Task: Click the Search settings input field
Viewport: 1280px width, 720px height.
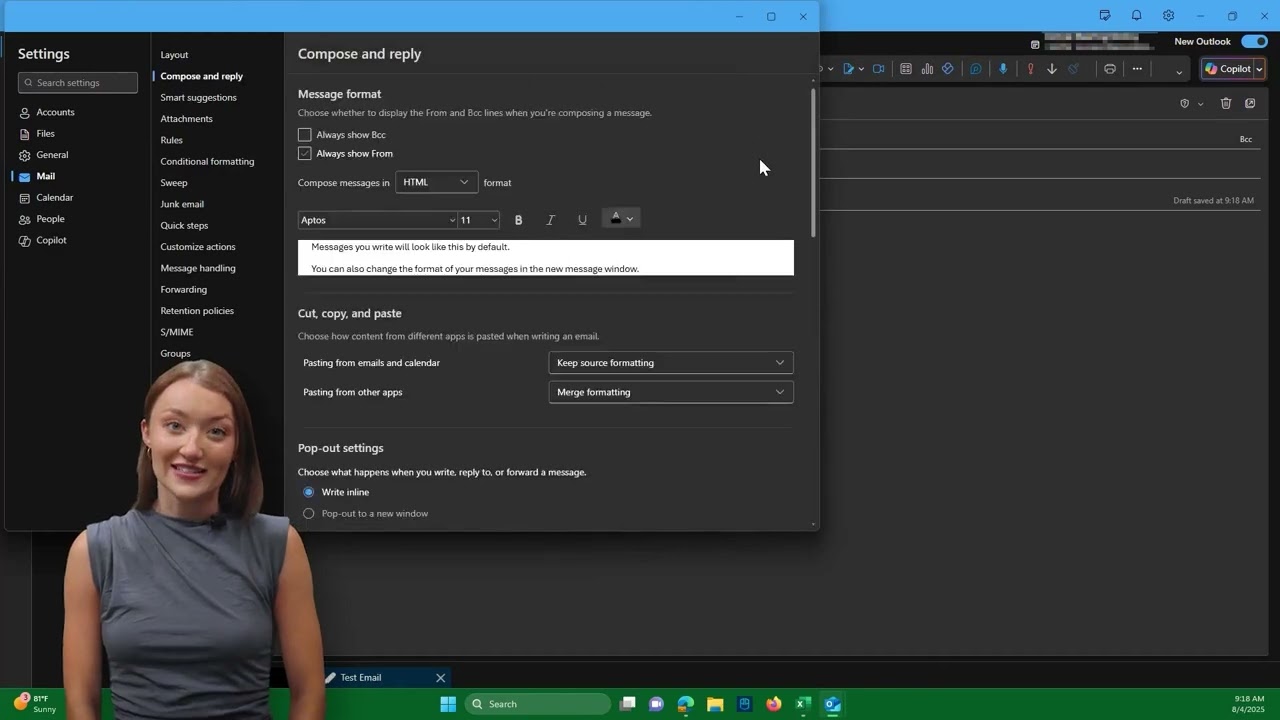Action: tap(78, 83)
